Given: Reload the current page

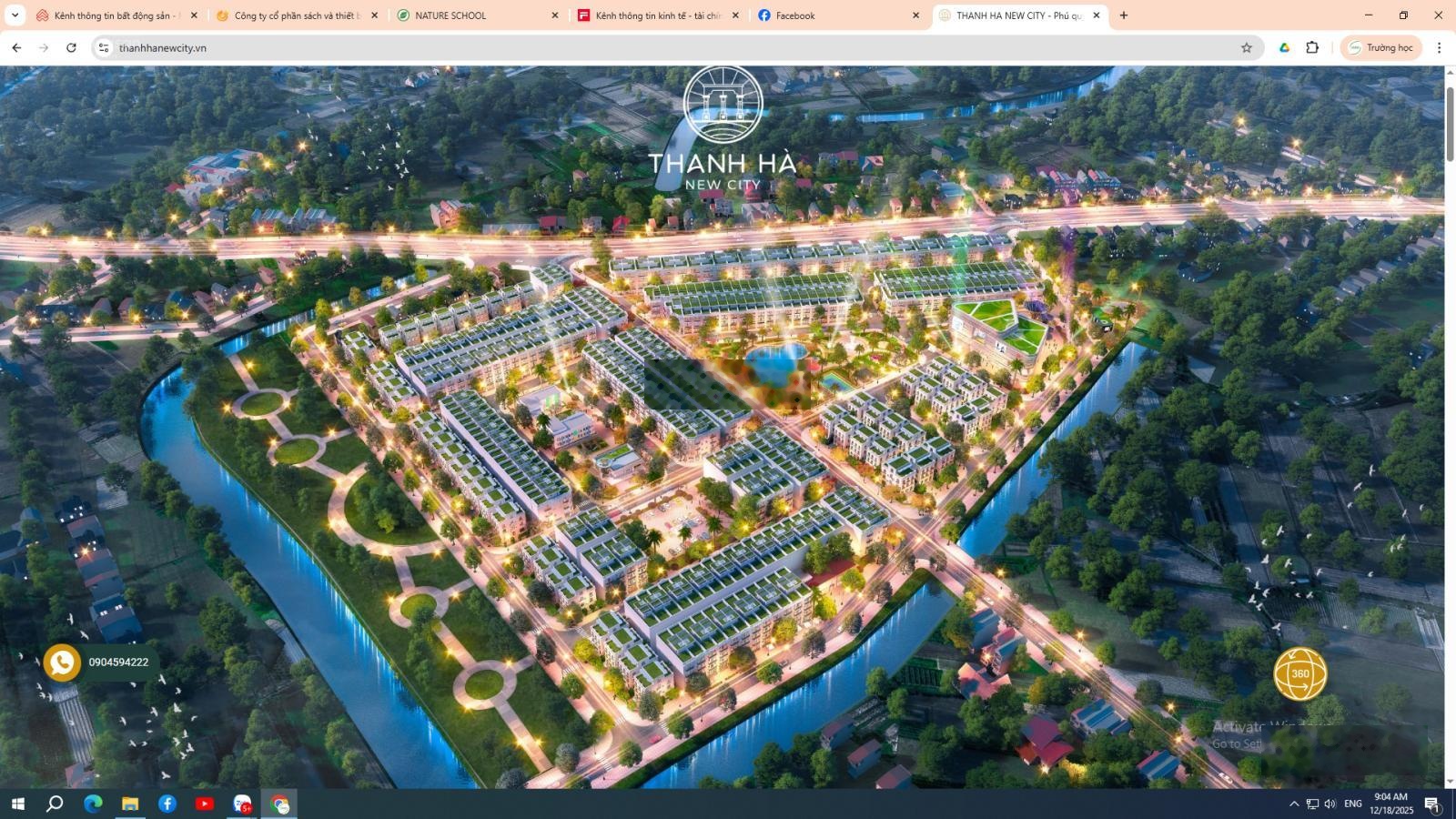Looking at the screenshot, I should [x=71, y=47].
